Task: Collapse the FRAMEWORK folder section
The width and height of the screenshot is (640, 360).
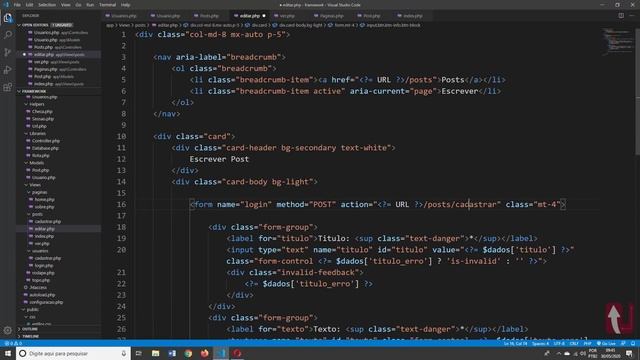Action: tap(34, 91)
